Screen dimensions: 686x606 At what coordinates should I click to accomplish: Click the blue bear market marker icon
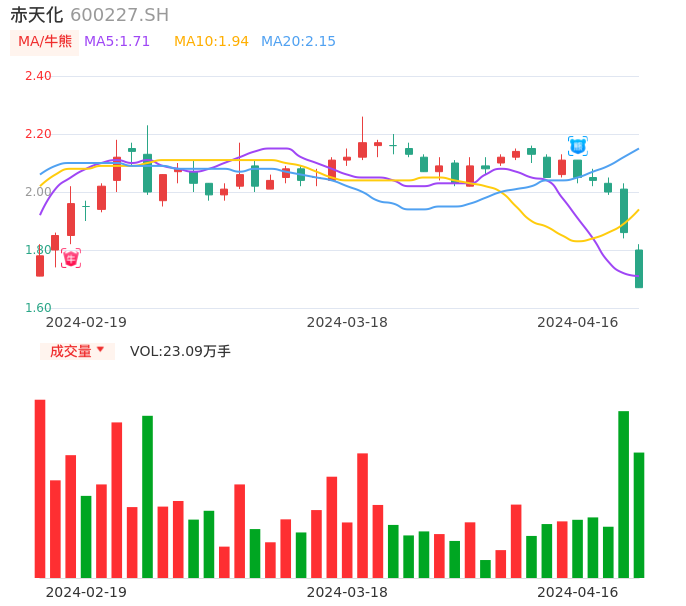point(578,146)
